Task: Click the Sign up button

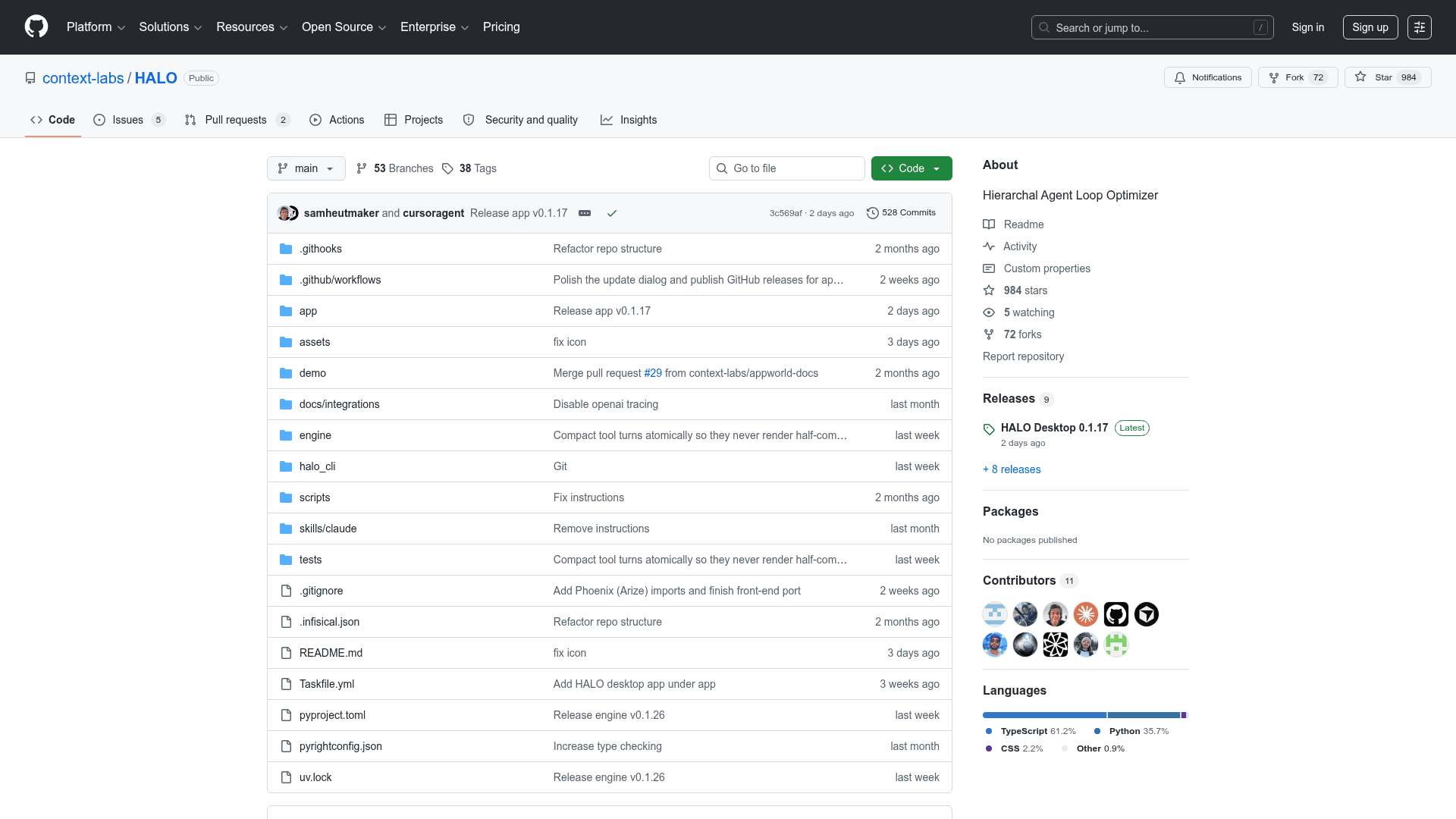Action: tap(1370, 27)
